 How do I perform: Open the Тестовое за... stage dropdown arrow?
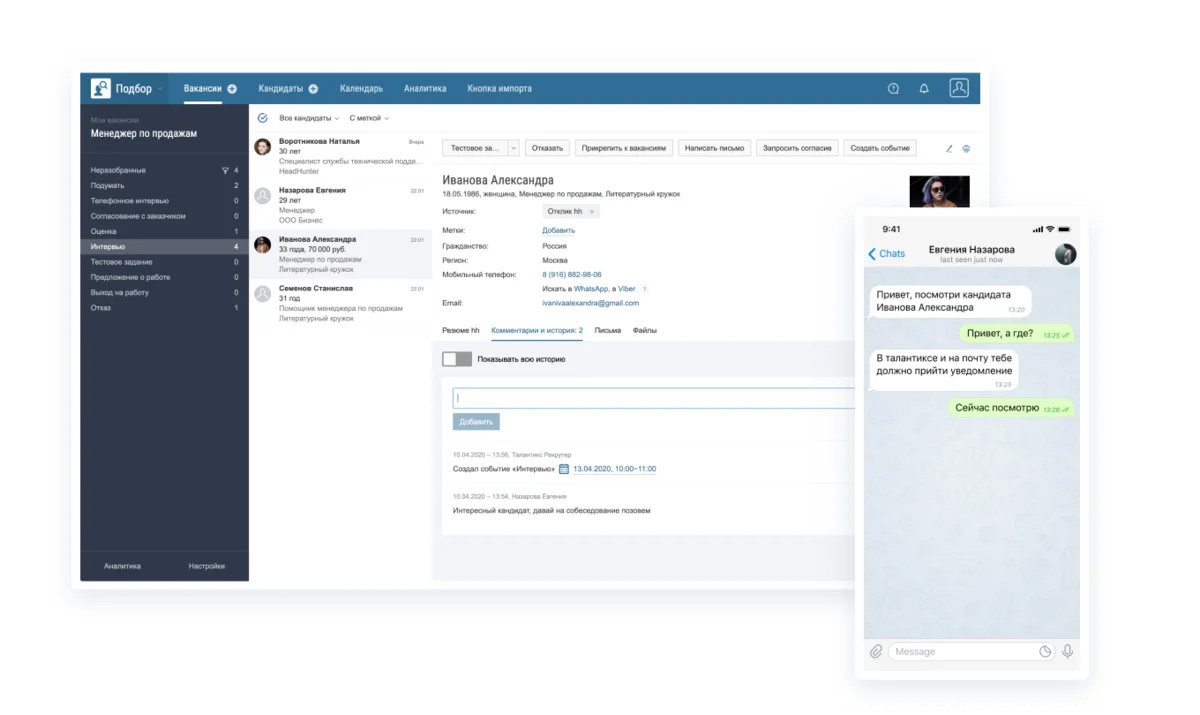click(x=514, y=148)
